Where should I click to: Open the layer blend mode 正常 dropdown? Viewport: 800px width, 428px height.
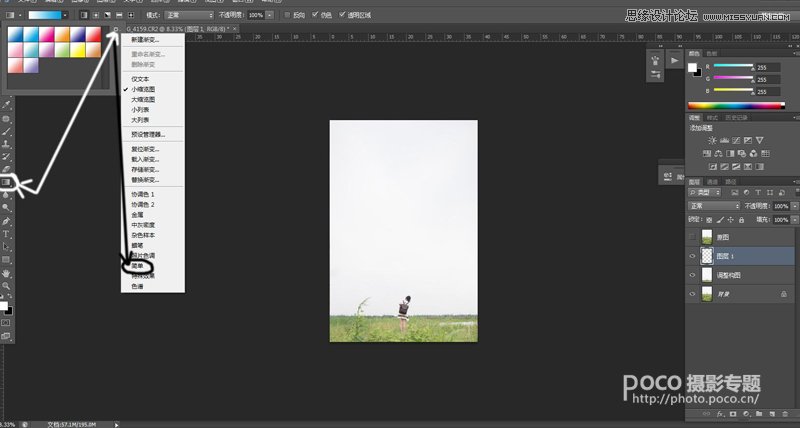click(x=714, y=206)
